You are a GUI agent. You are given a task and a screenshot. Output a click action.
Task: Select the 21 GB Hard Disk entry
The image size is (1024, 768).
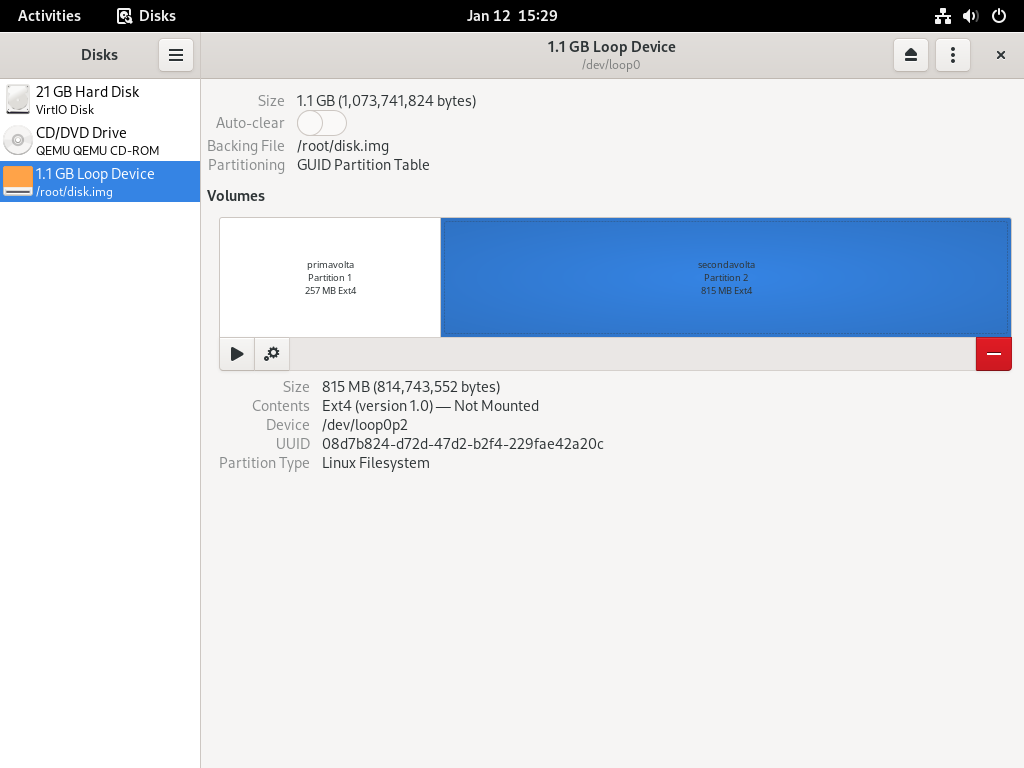tap(100, 100)
